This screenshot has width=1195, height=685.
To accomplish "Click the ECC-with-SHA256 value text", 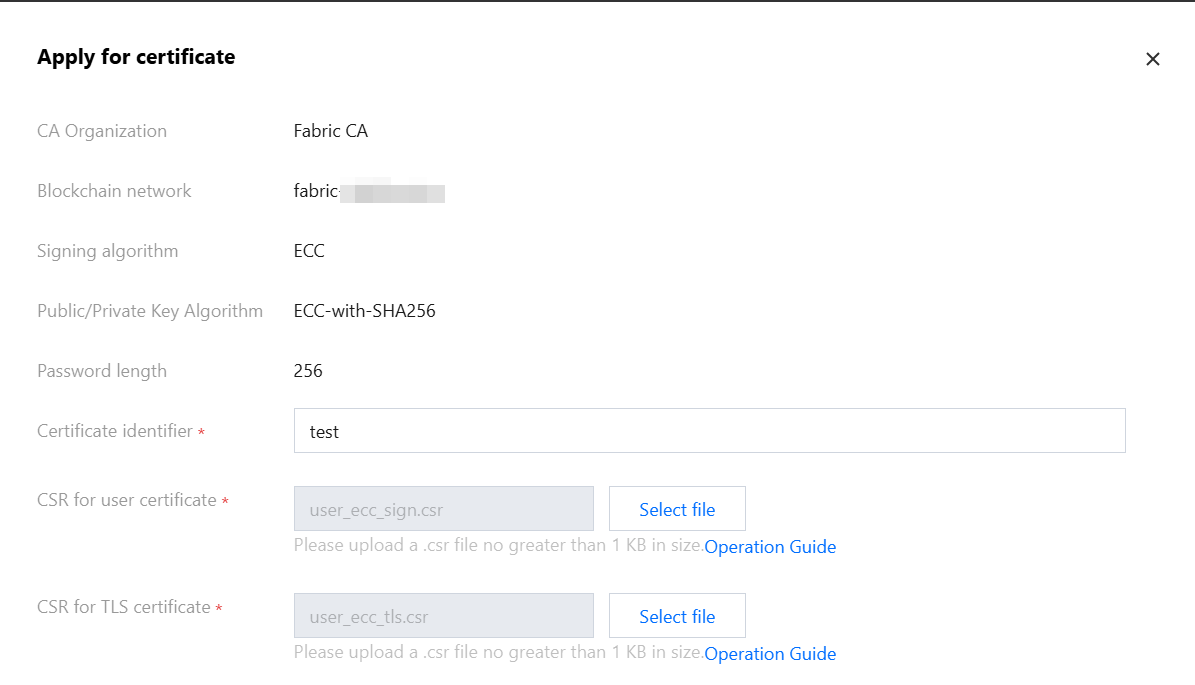I will coord(364,311).
